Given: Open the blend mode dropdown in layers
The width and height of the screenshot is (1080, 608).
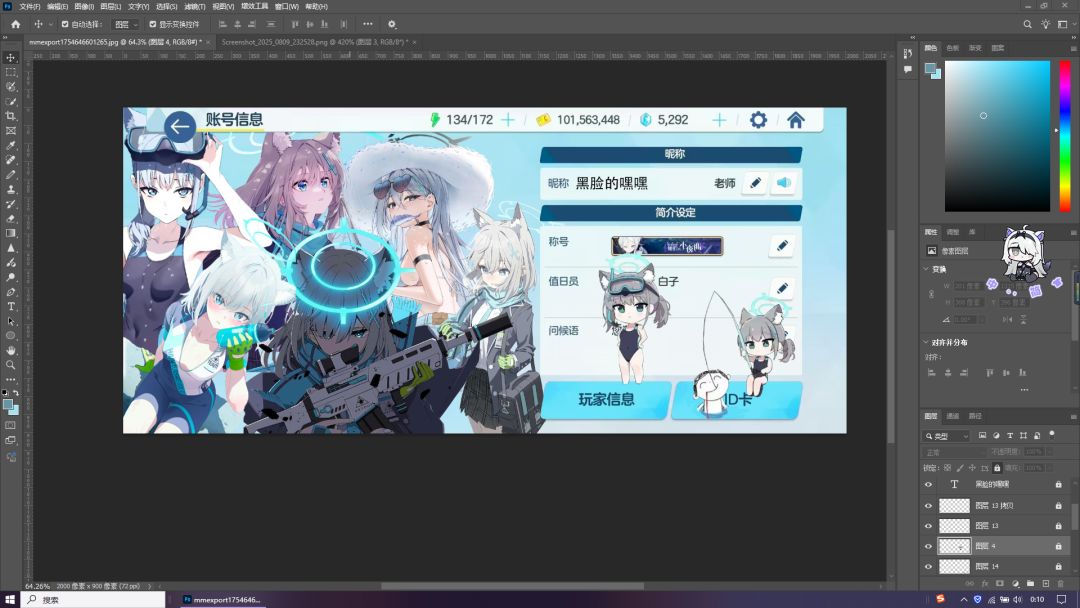Looking at the screenshot, I should (954, 452).
